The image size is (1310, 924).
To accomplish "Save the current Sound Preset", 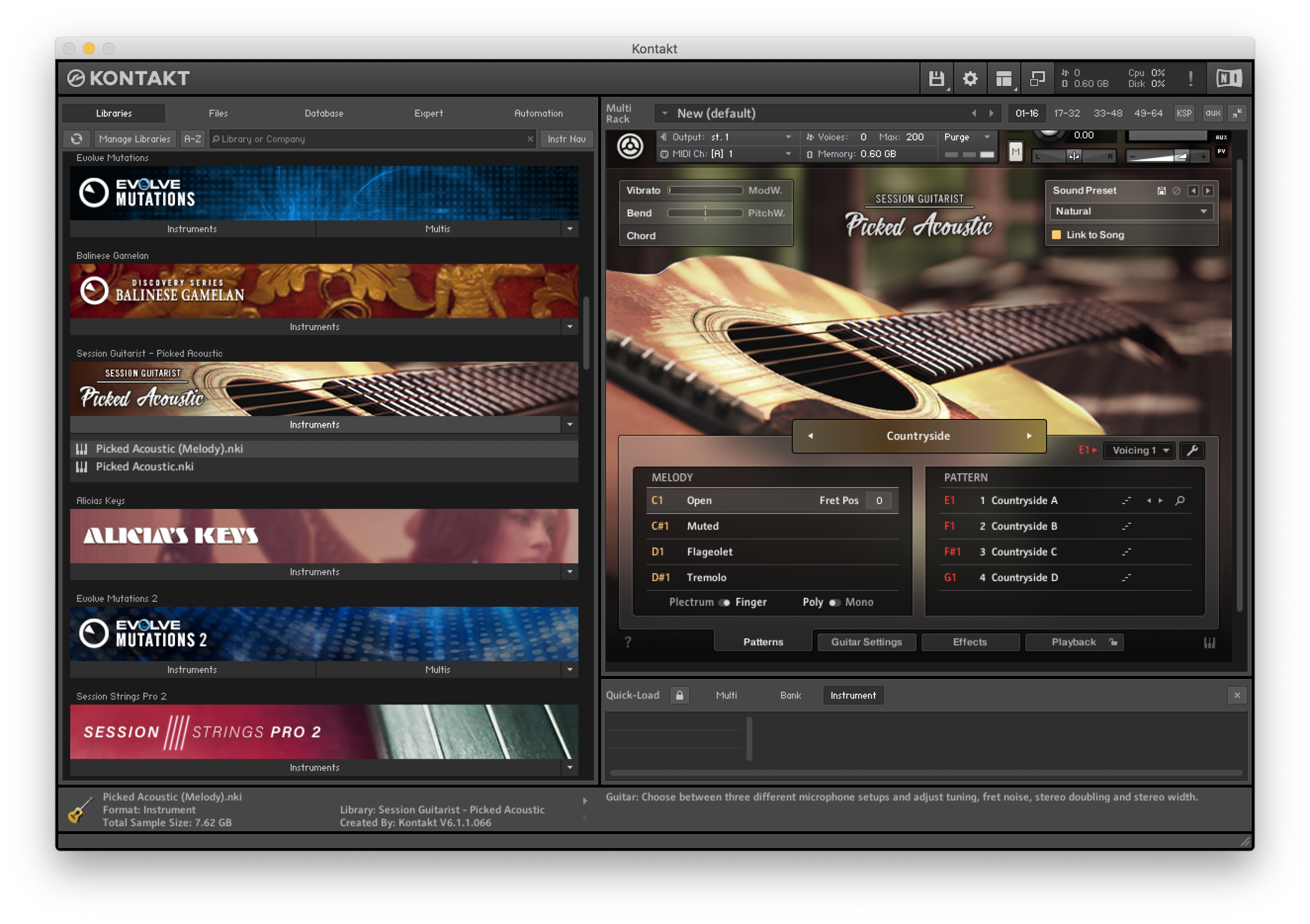I will pyautogui.click(x=1161, y=191).
